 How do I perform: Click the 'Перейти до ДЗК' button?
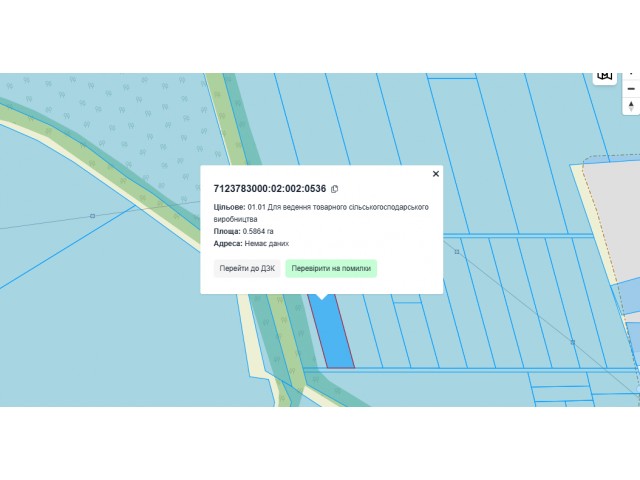(x=247, y=268)
